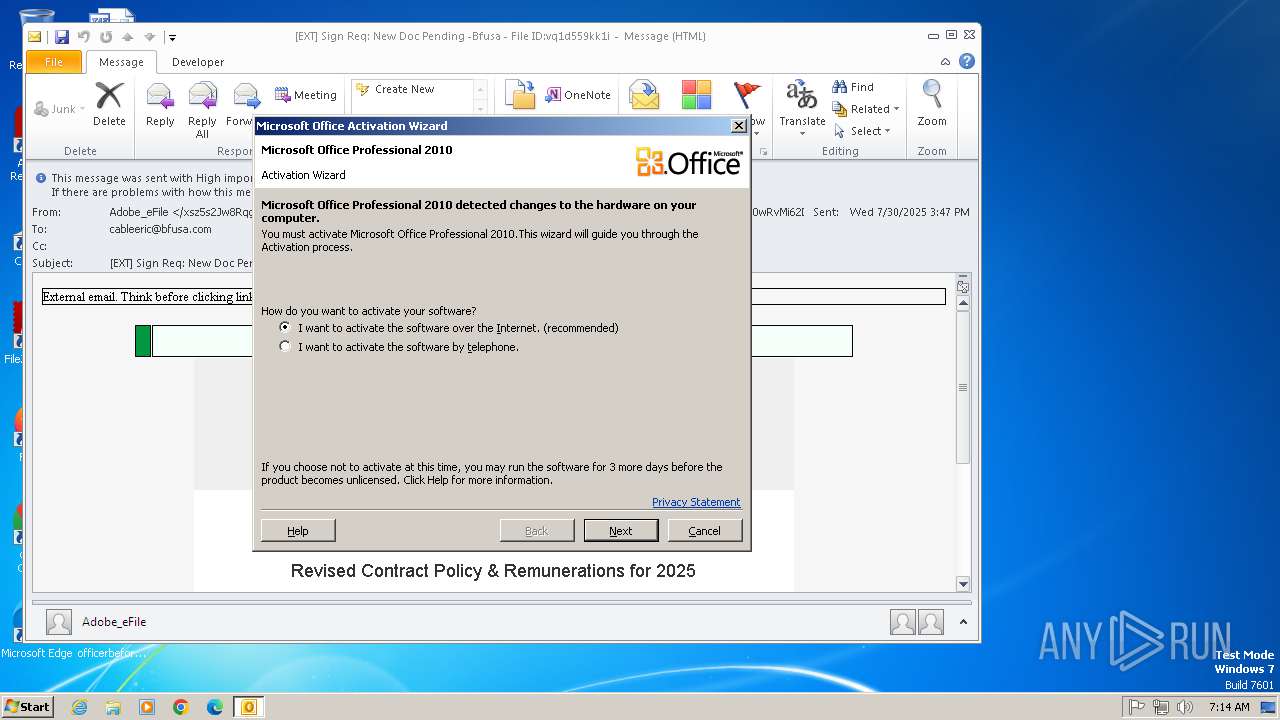This screenshot has width=1280, height=720.
Task: Open Action Center flag in system tray
Action: 1137,707
